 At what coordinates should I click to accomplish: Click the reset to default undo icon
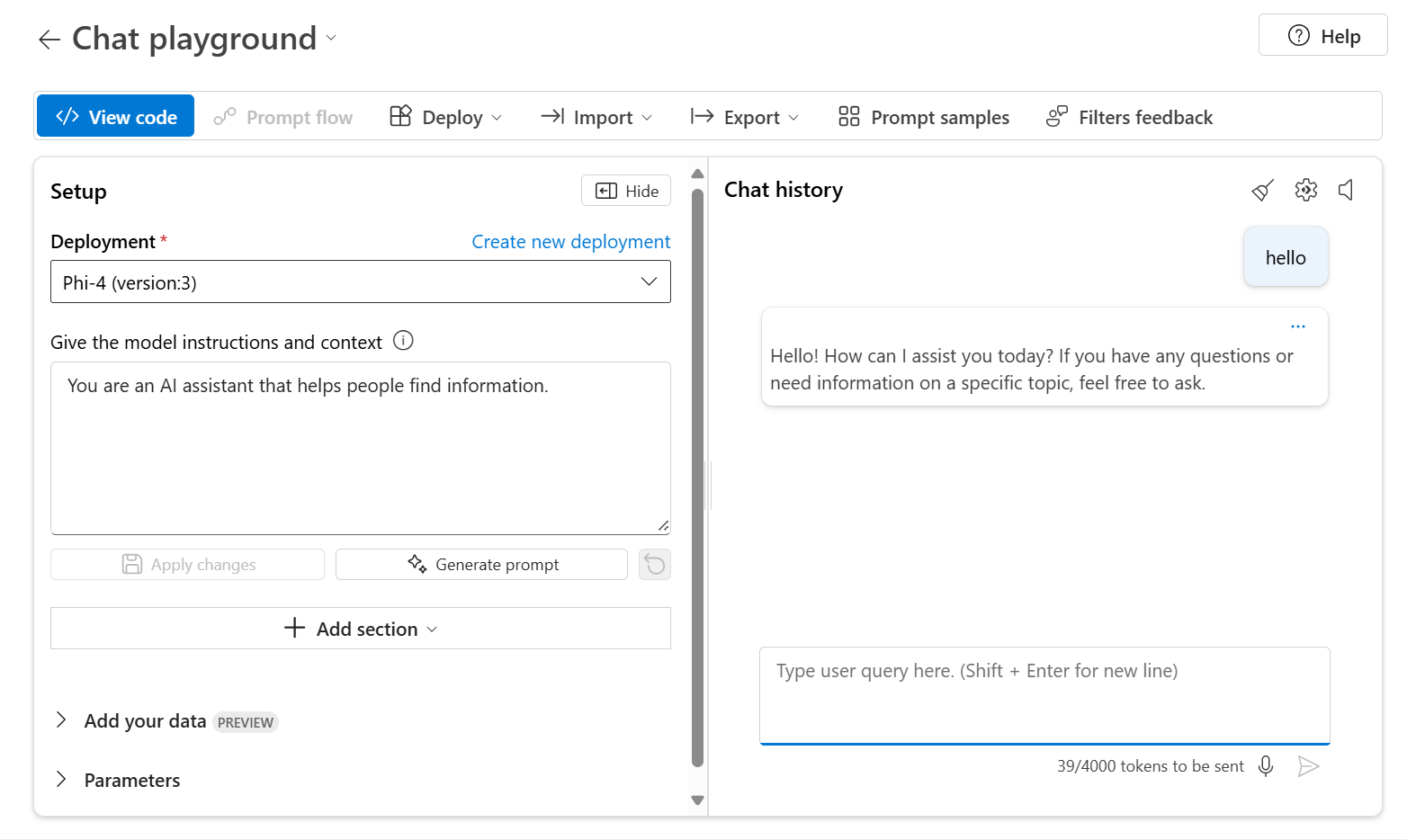pos(655,564)
